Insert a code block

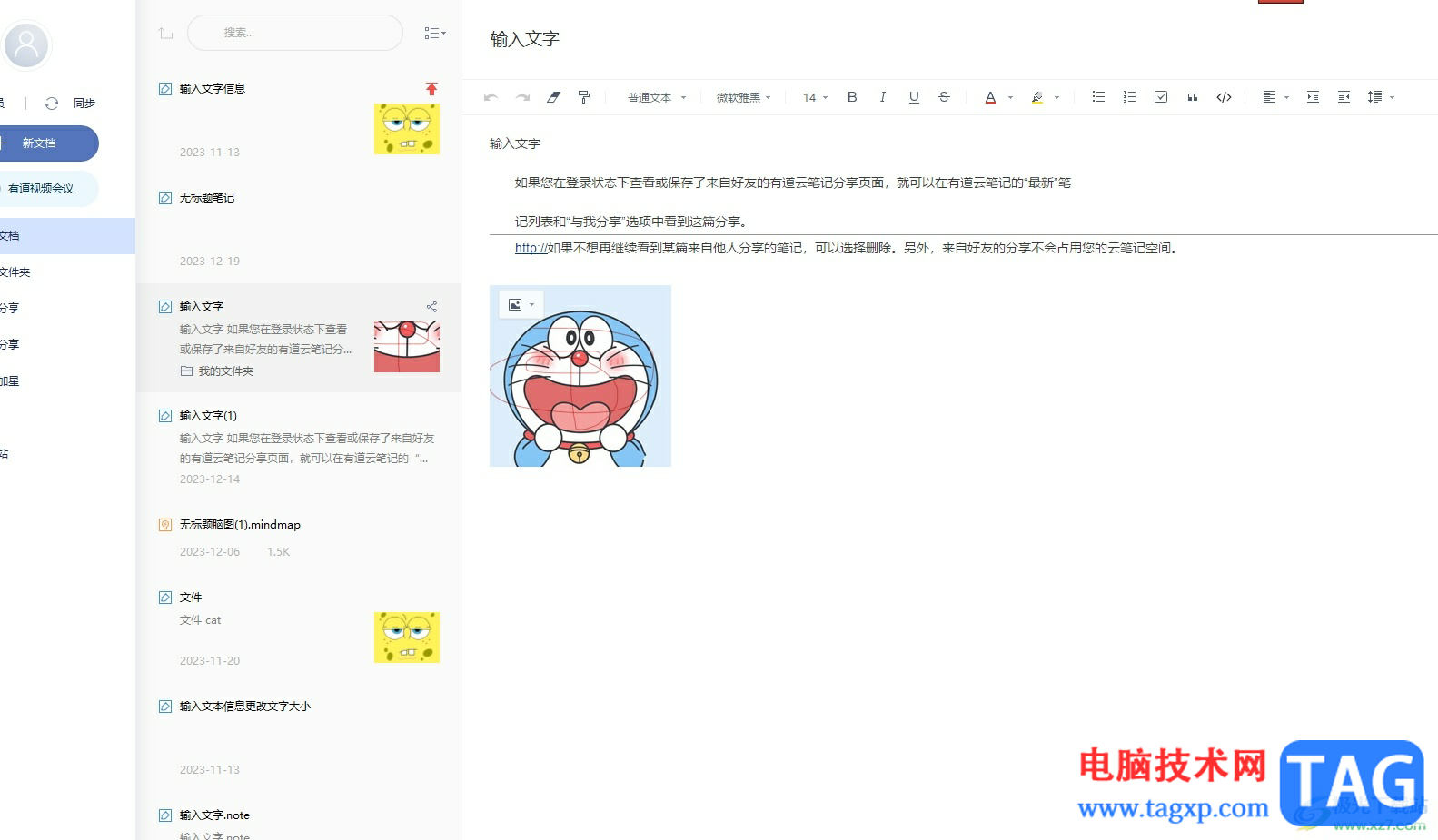[1224, 97]
